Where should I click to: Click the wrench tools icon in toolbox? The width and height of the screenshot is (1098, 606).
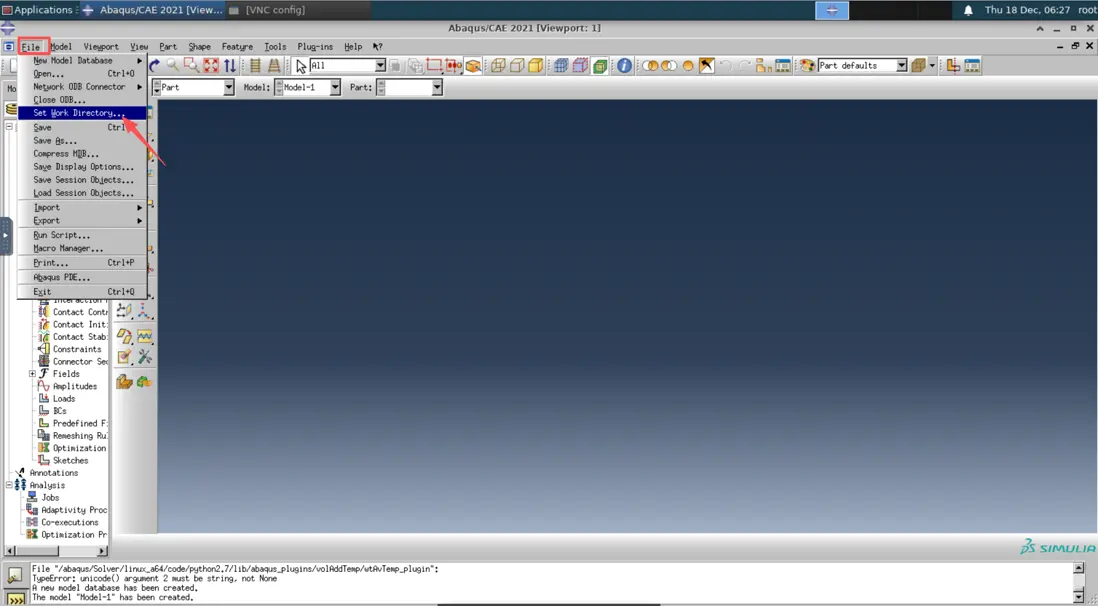point(145,357)
